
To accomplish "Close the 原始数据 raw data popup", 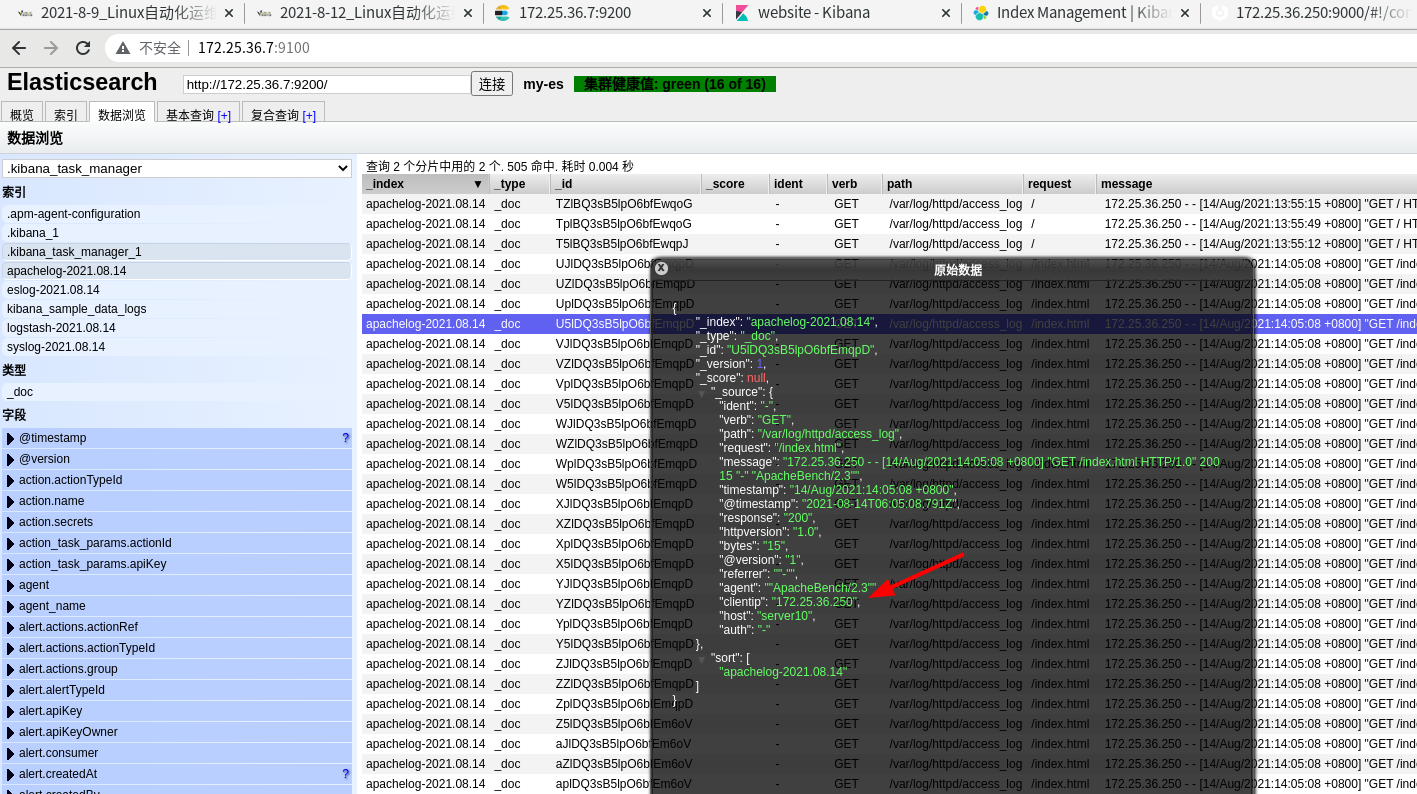I will (x=661, y=268).
